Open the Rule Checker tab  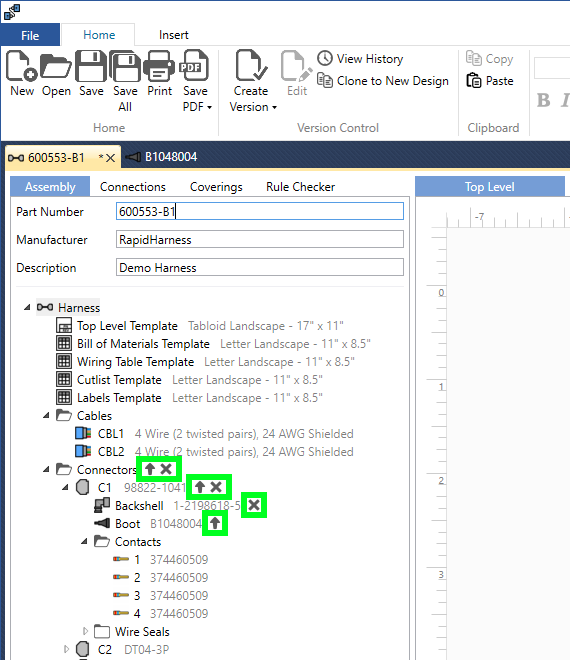pyautogui.click(x=300, y=186)
